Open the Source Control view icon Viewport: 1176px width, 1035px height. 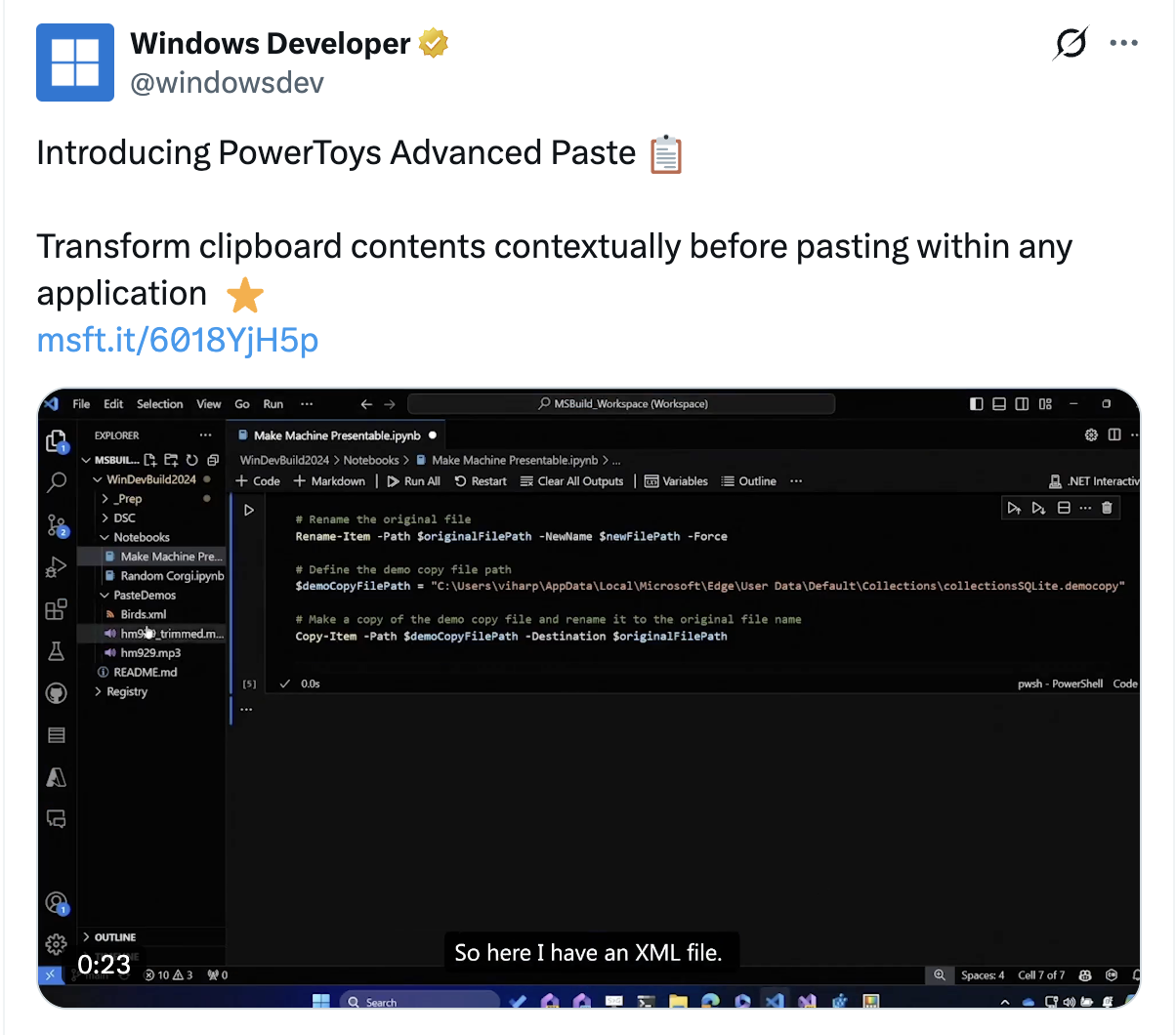coord(57,526)
